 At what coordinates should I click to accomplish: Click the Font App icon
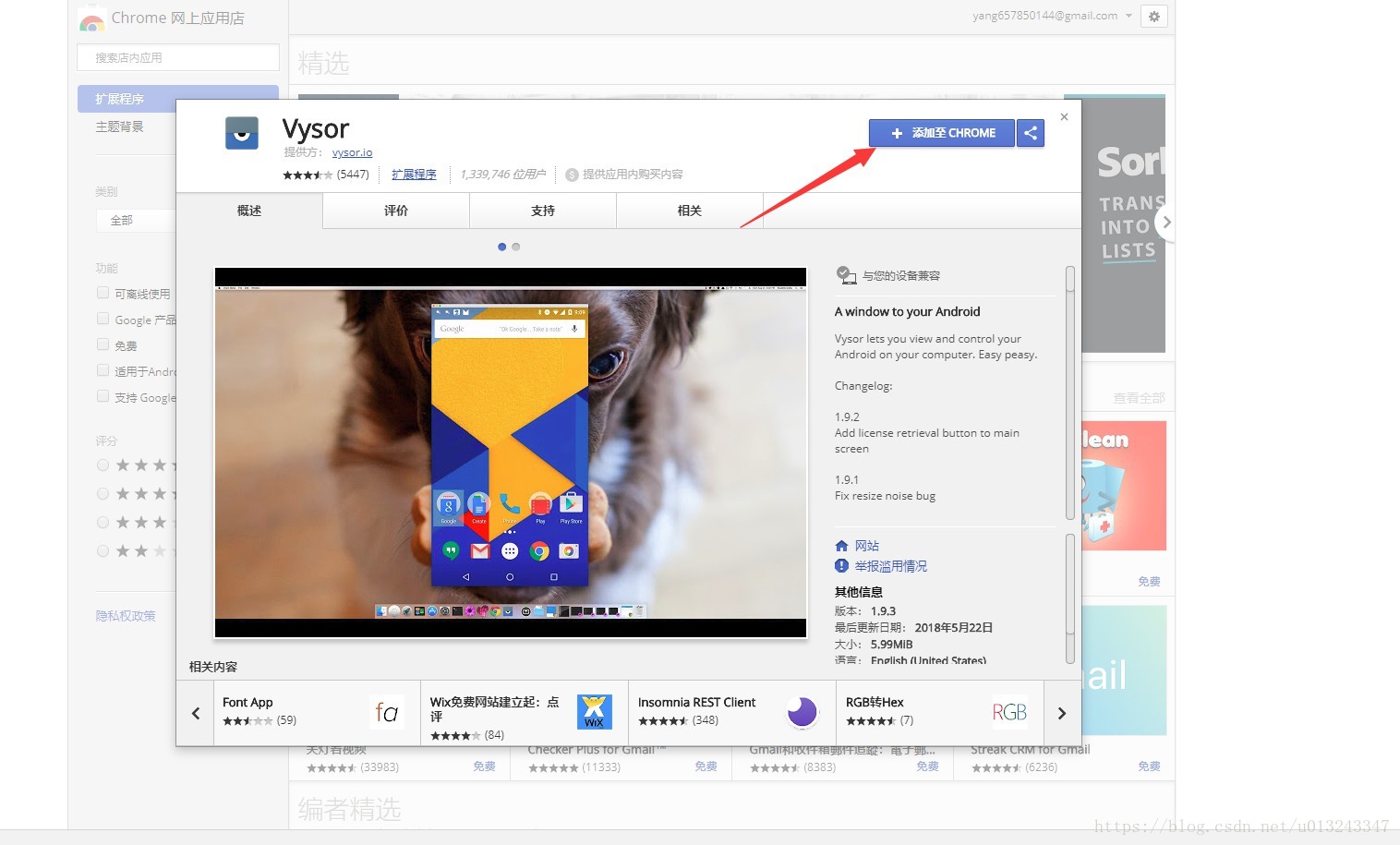pos(387,712)
